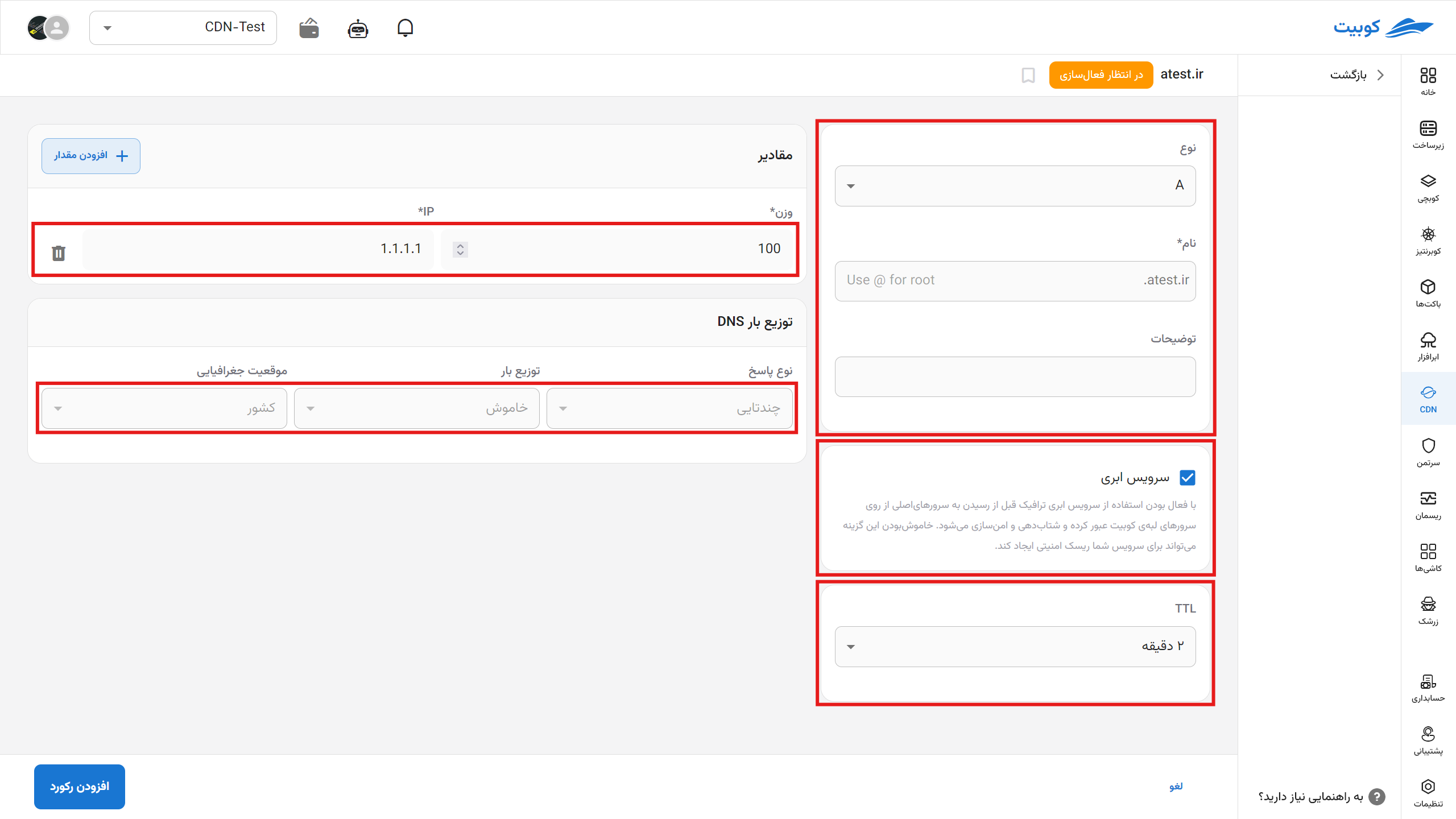Open the help question mark icon

pos(1377,797)
